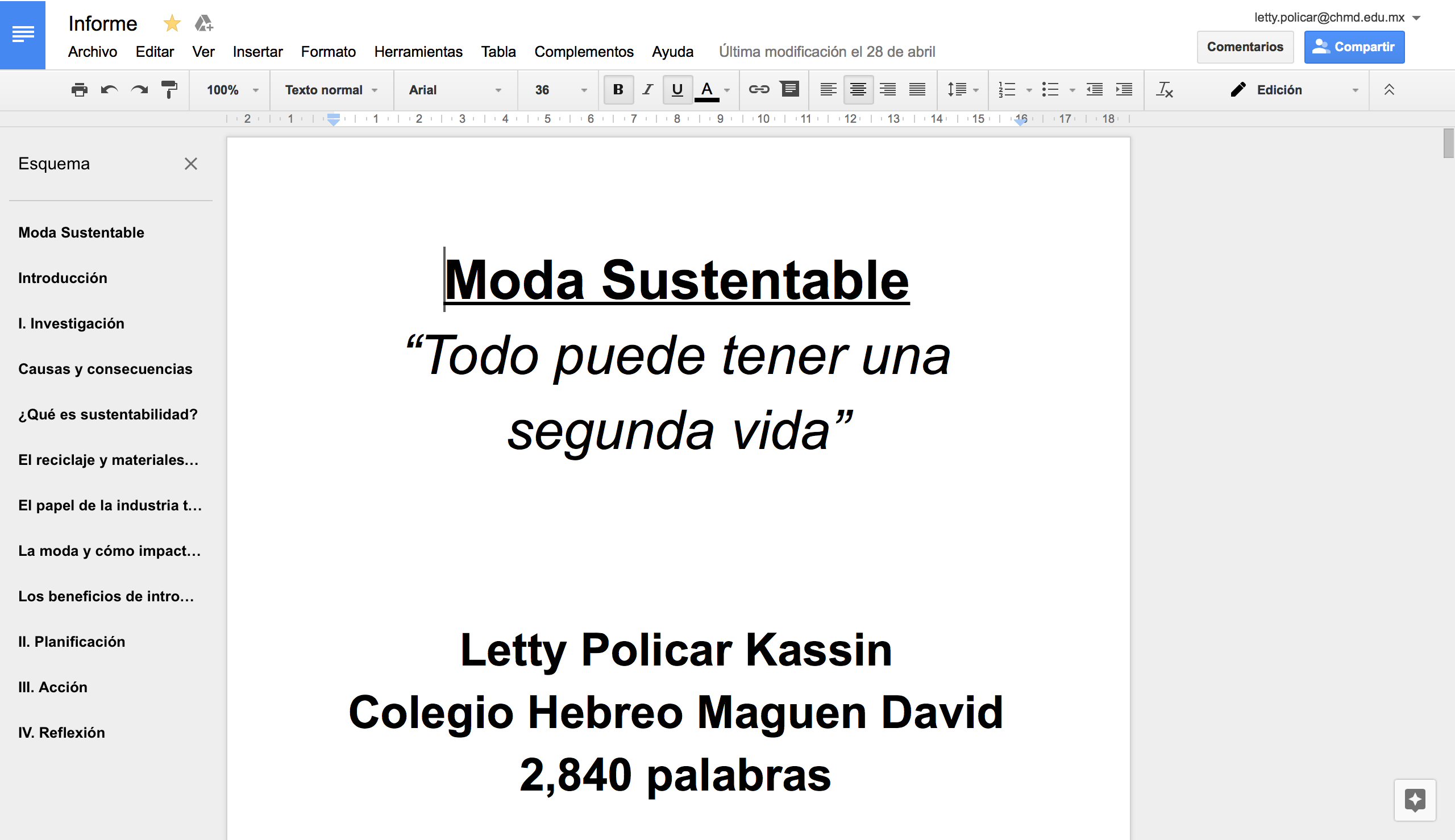Open the bulleted list options

[1072, 90]
